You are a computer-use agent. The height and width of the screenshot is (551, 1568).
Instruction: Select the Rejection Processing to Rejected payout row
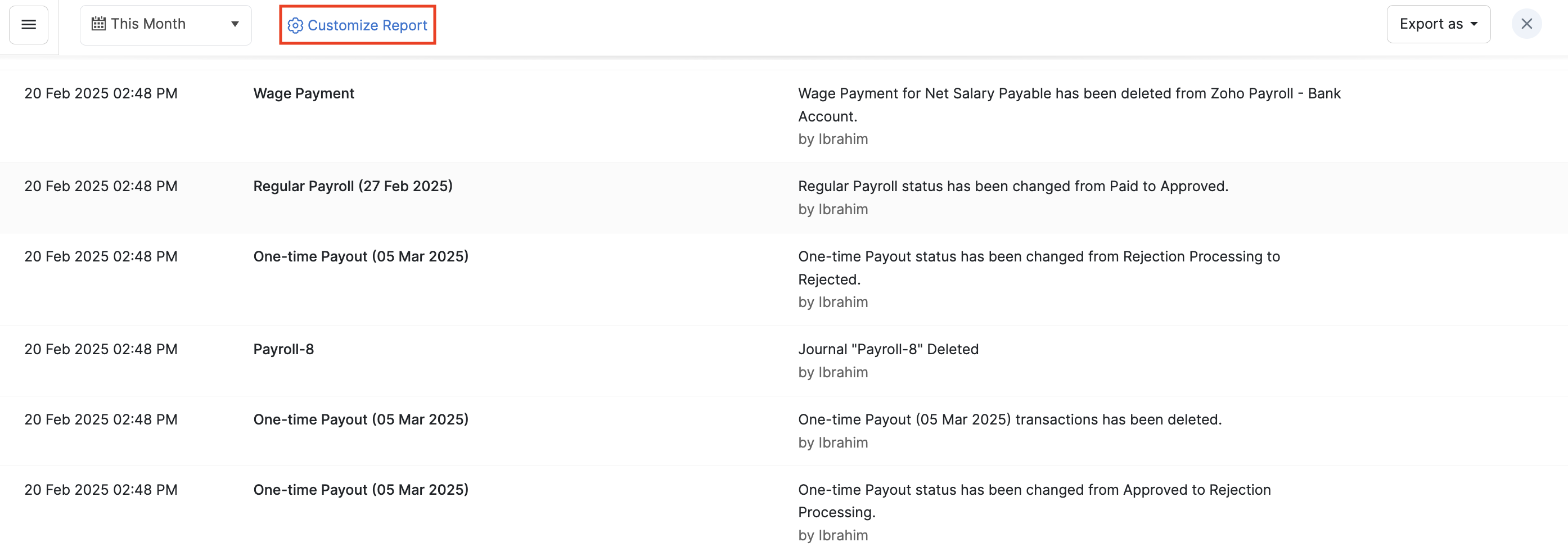(361, 257)
